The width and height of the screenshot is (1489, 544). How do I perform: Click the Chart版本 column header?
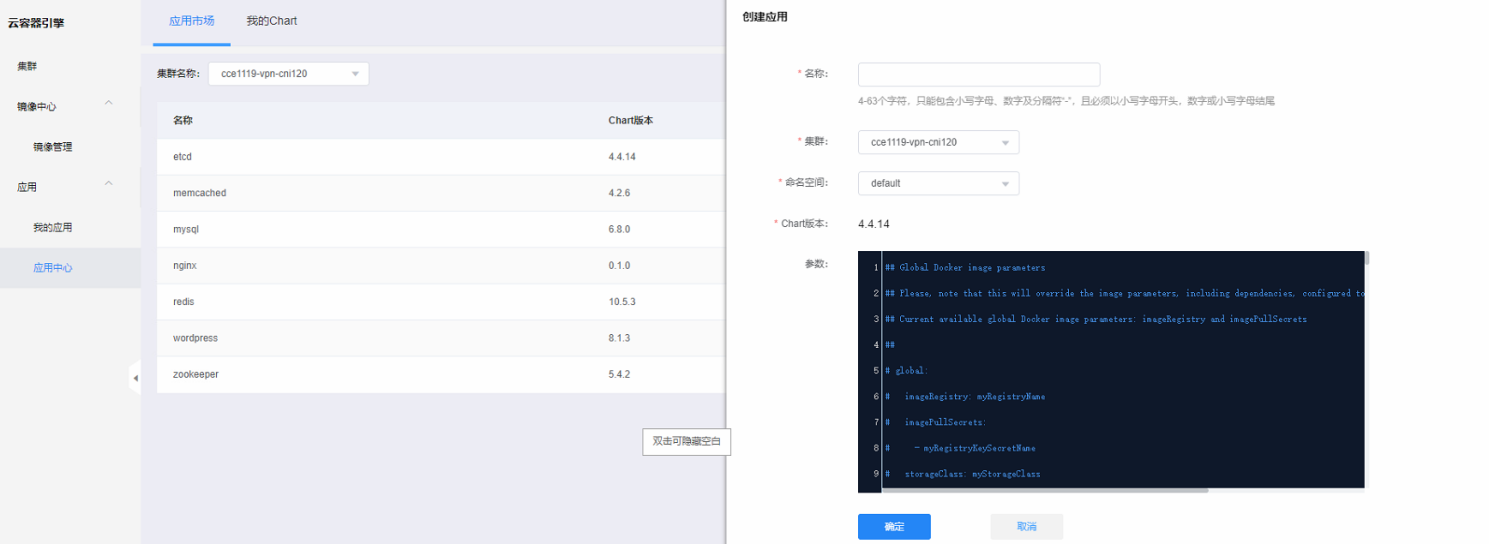pos(630,120)
